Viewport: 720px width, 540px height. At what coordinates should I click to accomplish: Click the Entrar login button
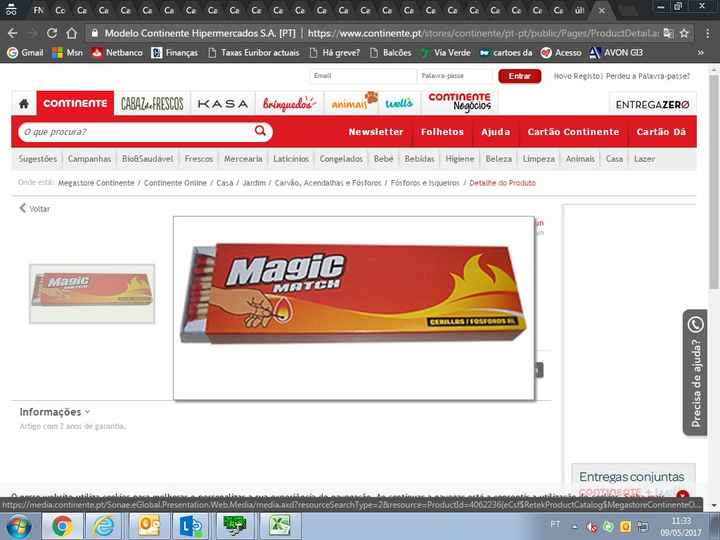tap(519, 76)
